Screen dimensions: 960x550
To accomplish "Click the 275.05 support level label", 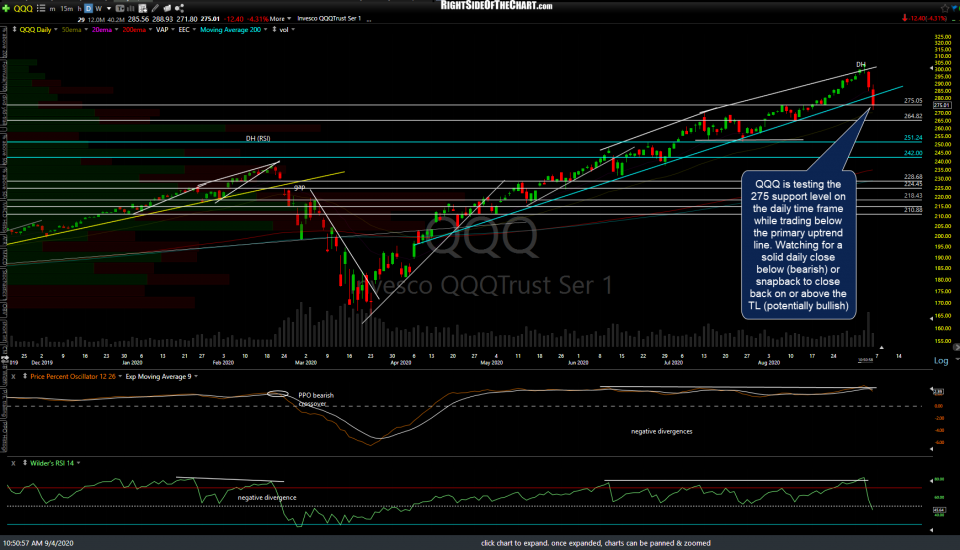I will point(913,100).
